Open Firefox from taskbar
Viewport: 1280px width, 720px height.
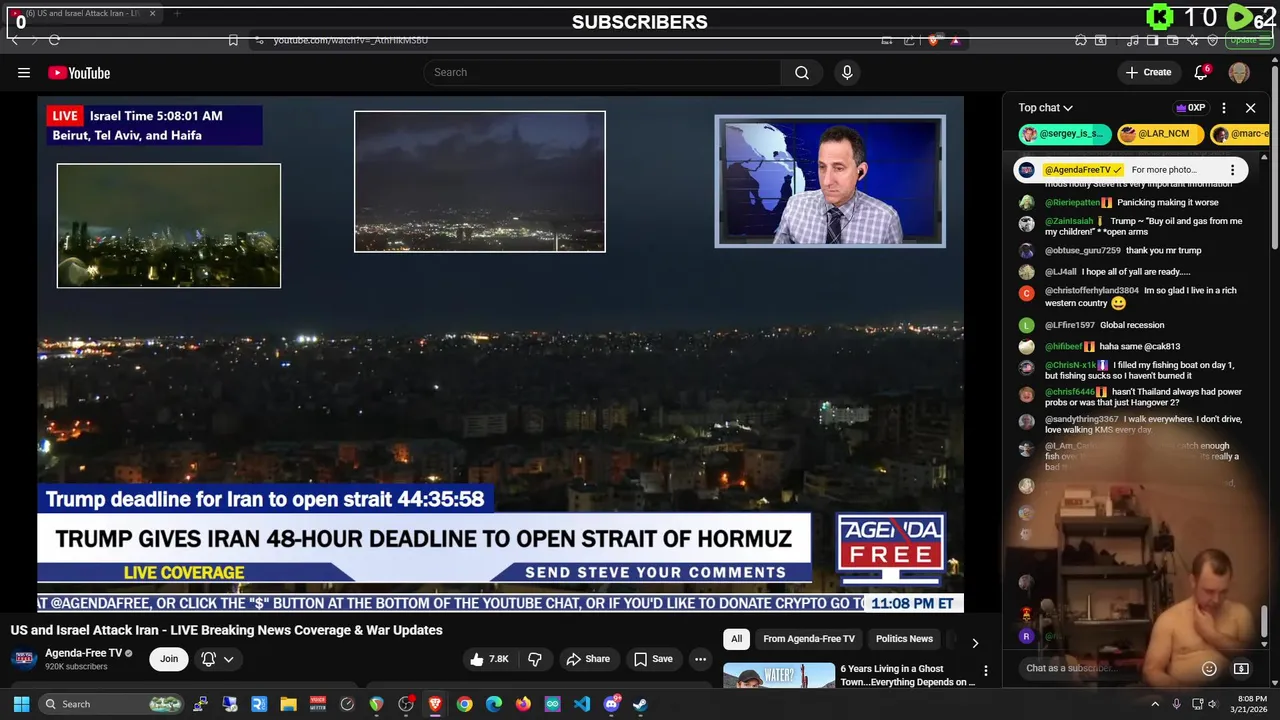(523, 704)
